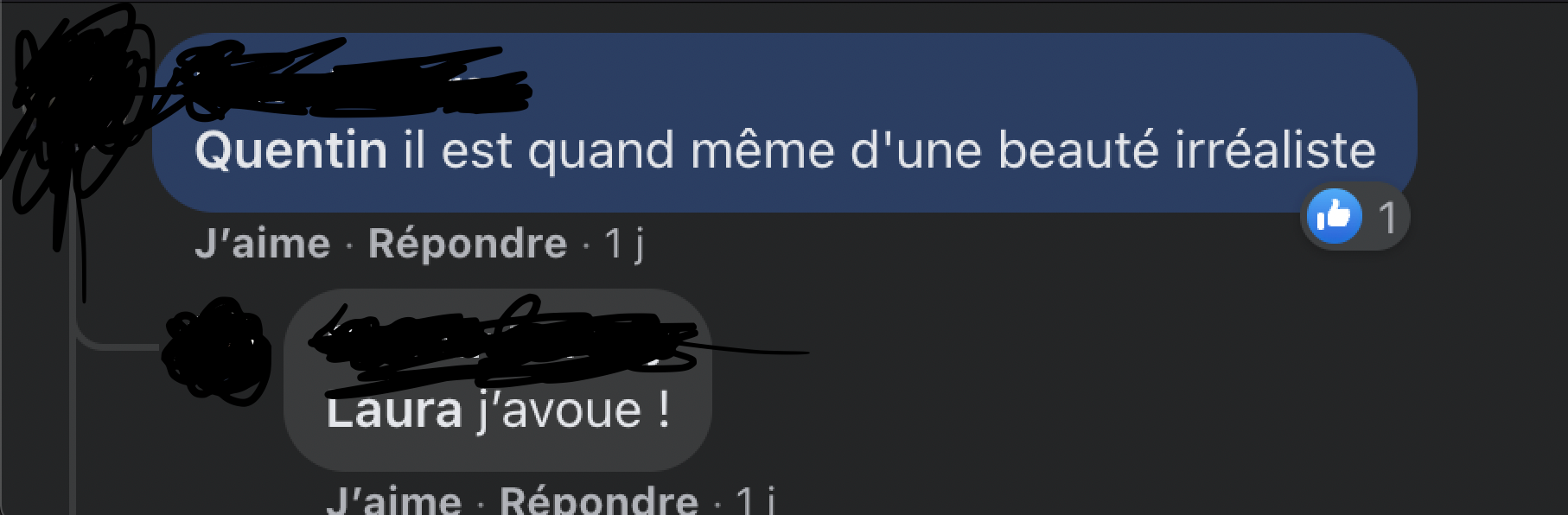Screen dimensions: 1568x515
Task: Open the blacked-out avatar beside Laura reply
Action: (x=216, y=352)
